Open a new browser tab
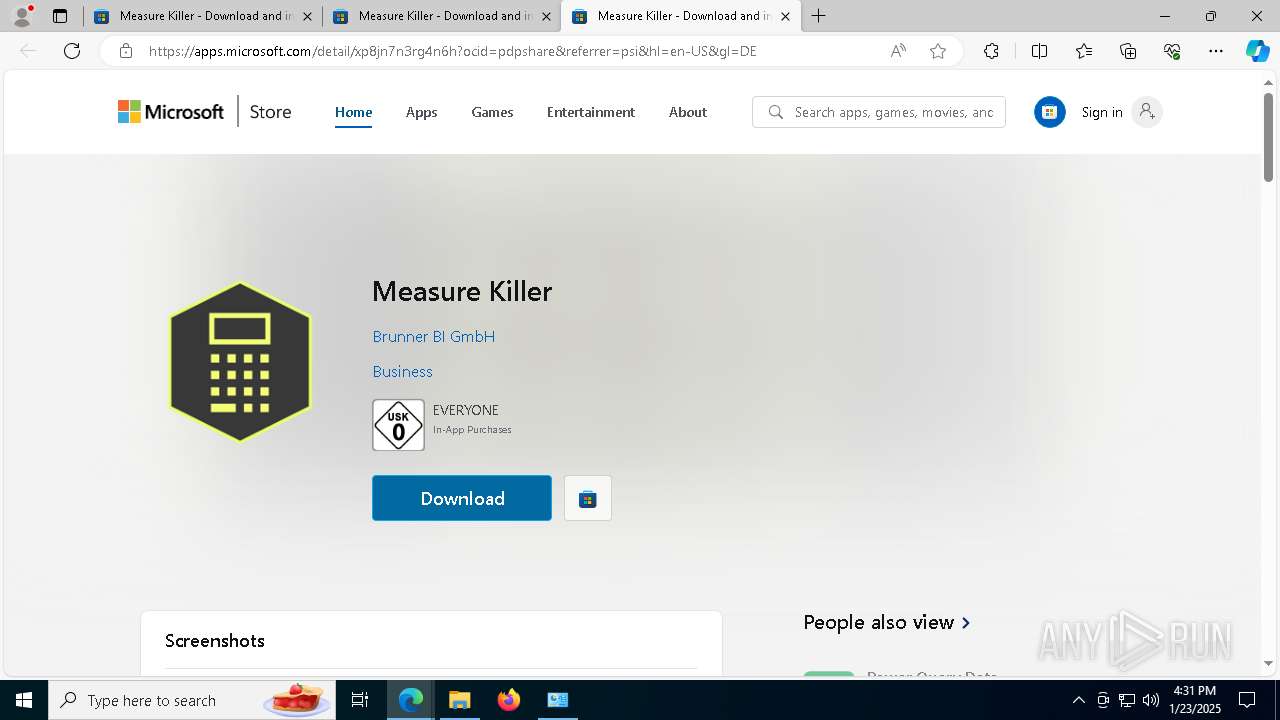This screenshot has height=720, width=1280. tap(819, 16)
